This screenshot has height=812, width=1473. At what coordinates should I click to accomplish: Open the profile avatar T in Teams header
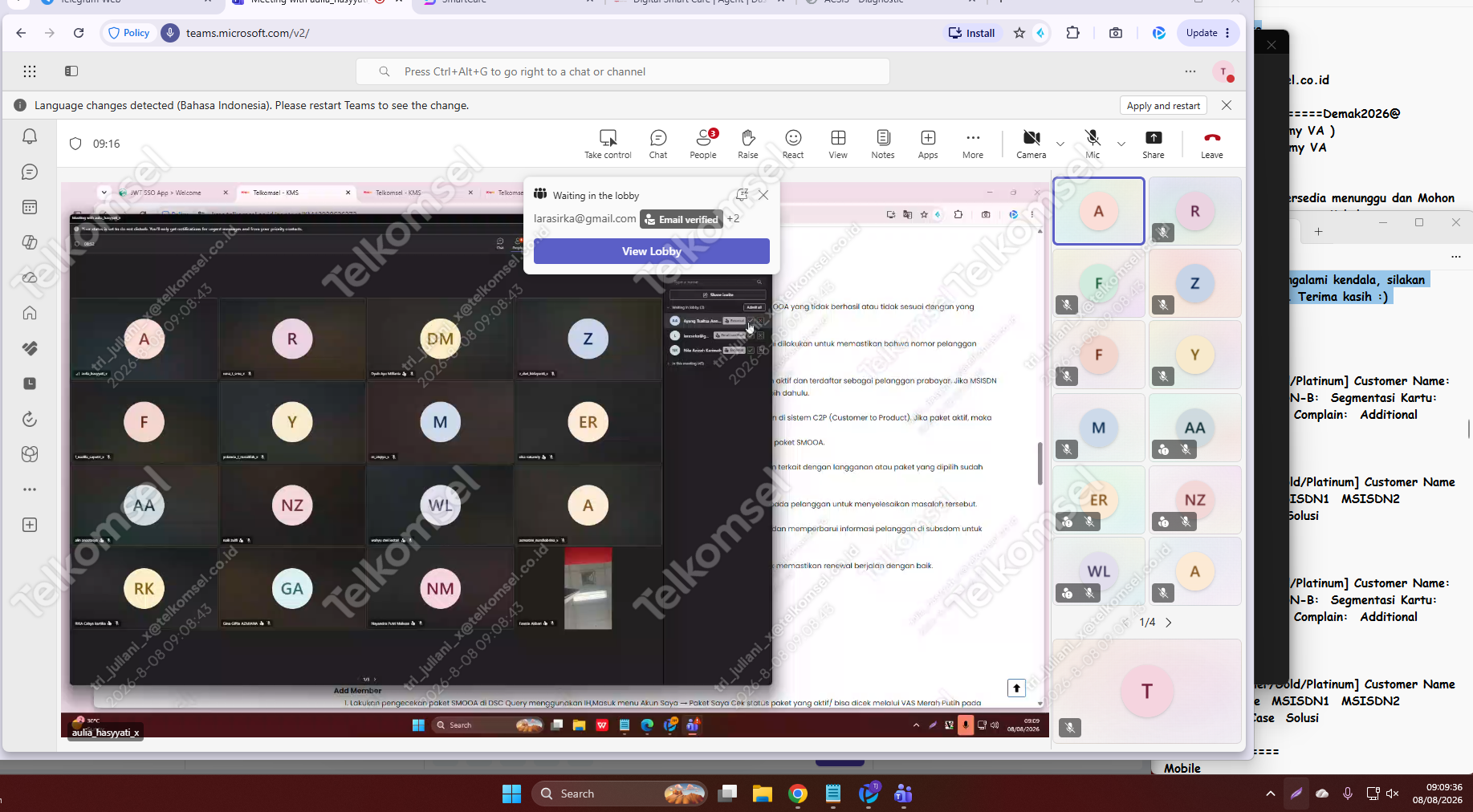coord(1223,72)
